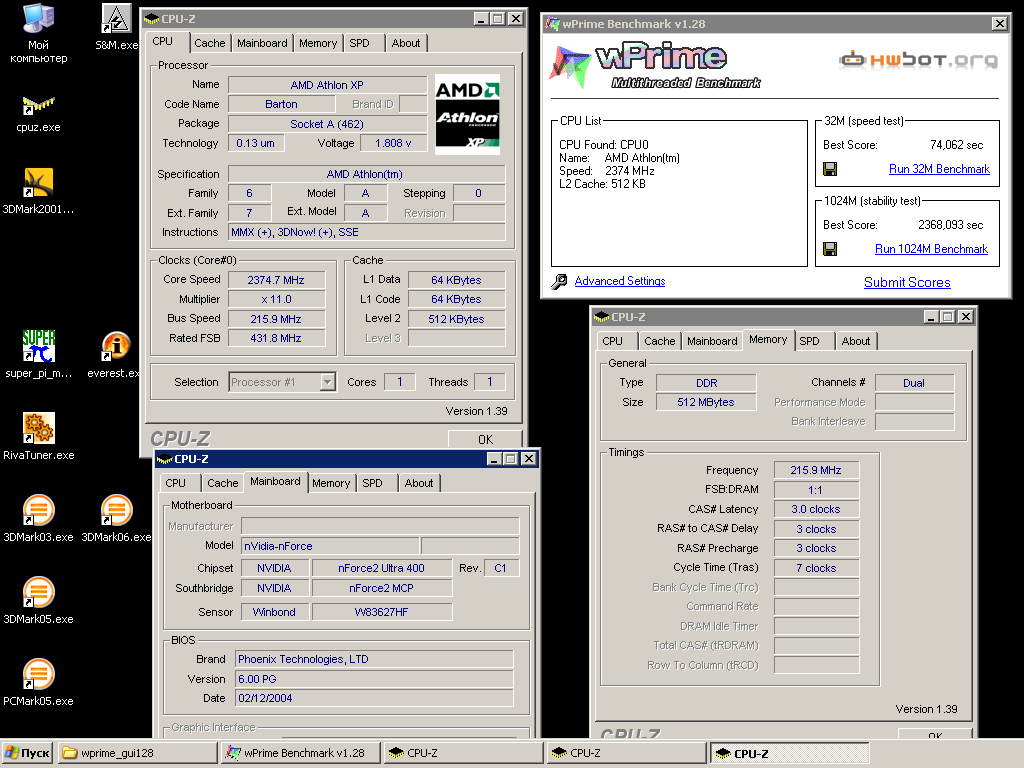This screenshot has height=768, width=1024.
Task: Open the 3DMark03.exe desktop shortcut
Action: (39, 519)
